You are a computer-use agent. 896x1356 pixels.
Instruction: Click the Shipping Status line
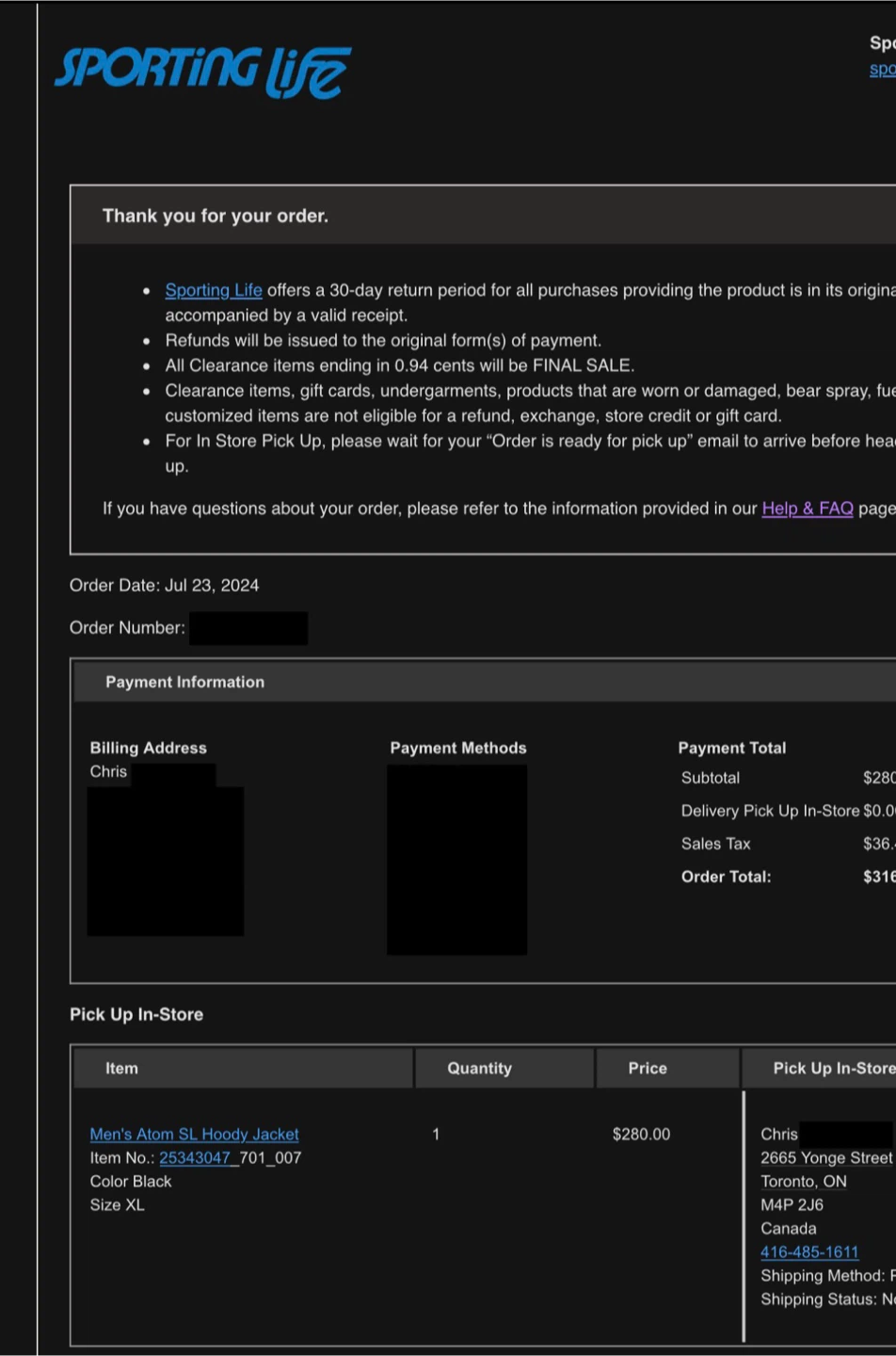(x=827, y=1299)
